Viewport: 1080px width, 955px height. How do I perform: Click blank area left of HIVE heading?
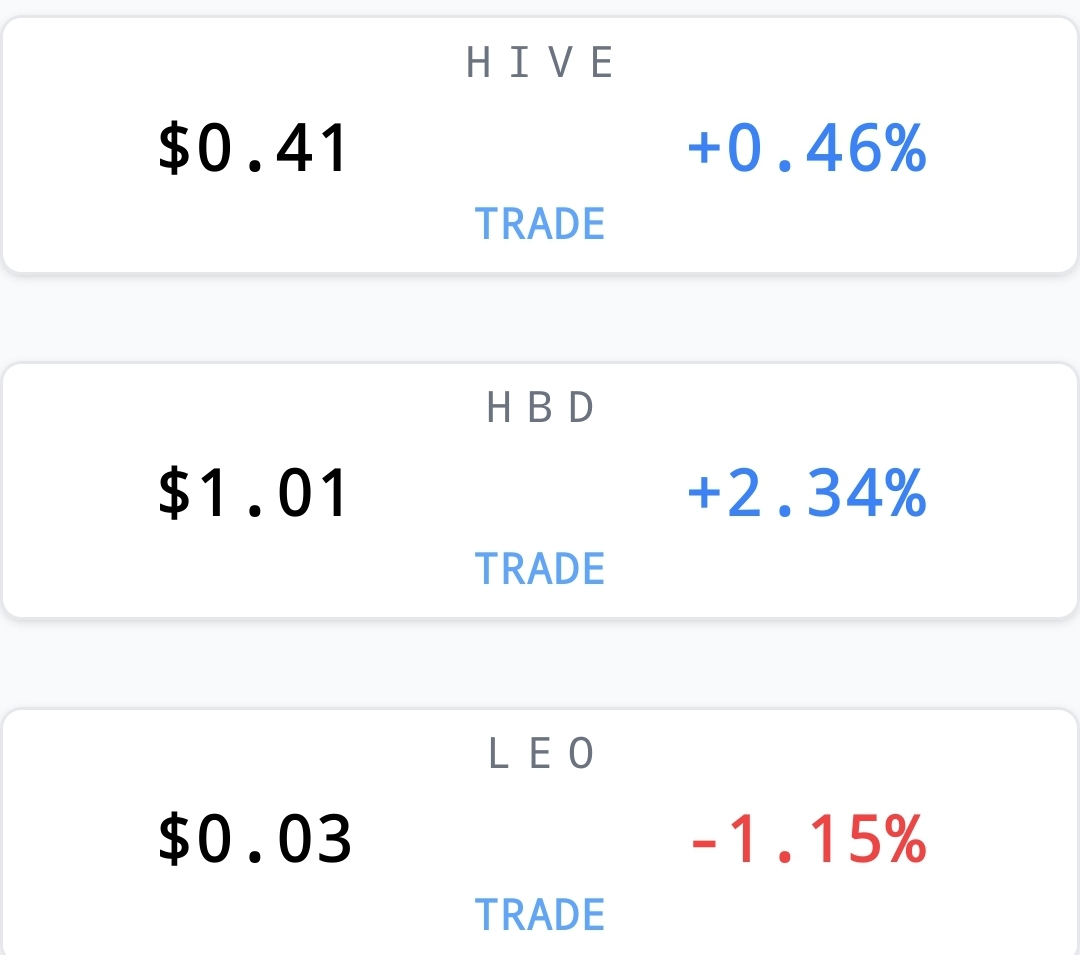click(234, 63)
